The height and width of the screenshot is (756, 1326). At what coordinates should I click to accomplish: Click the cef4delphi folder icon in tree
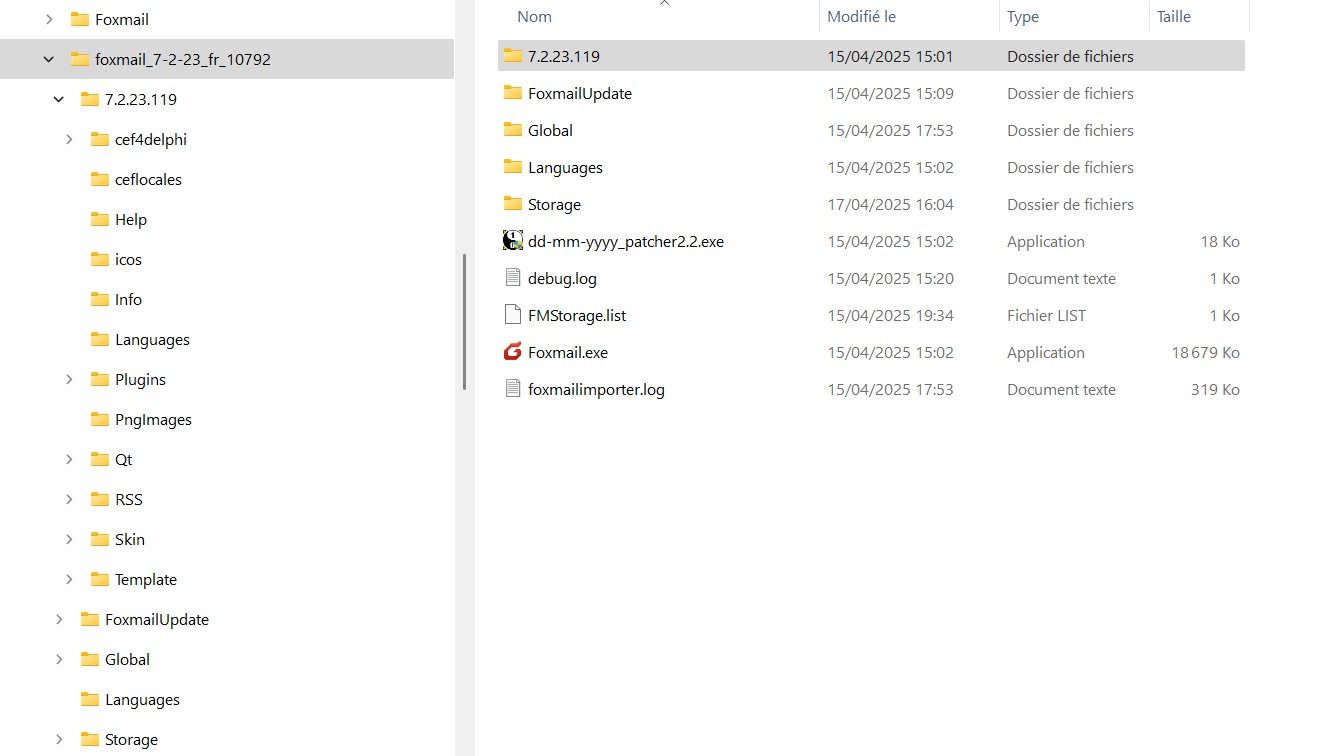pyautogui.click(x=100, y=139)
